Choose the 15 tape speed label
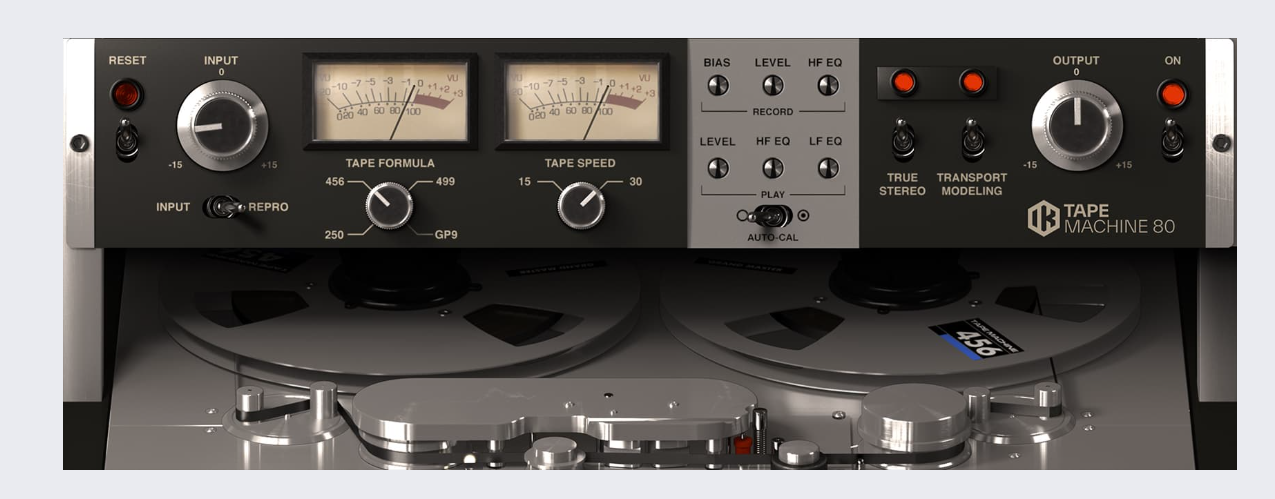Viewport: 1275px width, 499px height. click(525, 181)
